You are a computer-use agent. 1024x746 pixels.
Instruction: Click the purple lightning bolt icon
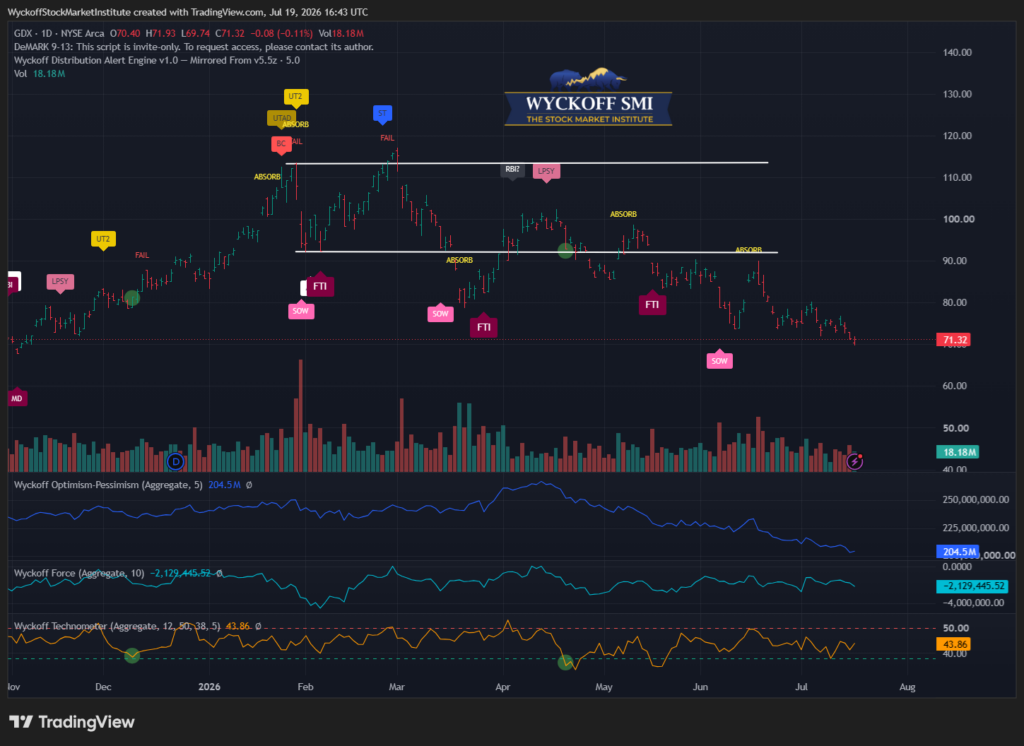coord(854,462)
